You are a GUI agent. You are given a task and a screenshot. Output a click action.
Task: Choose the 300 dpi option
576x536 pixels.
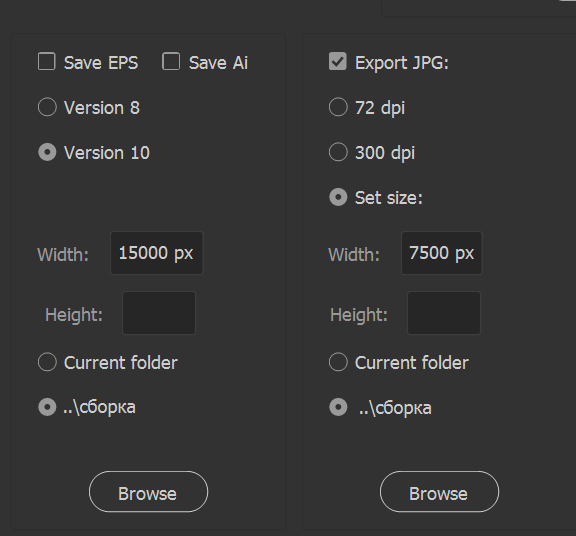(338, 152)
